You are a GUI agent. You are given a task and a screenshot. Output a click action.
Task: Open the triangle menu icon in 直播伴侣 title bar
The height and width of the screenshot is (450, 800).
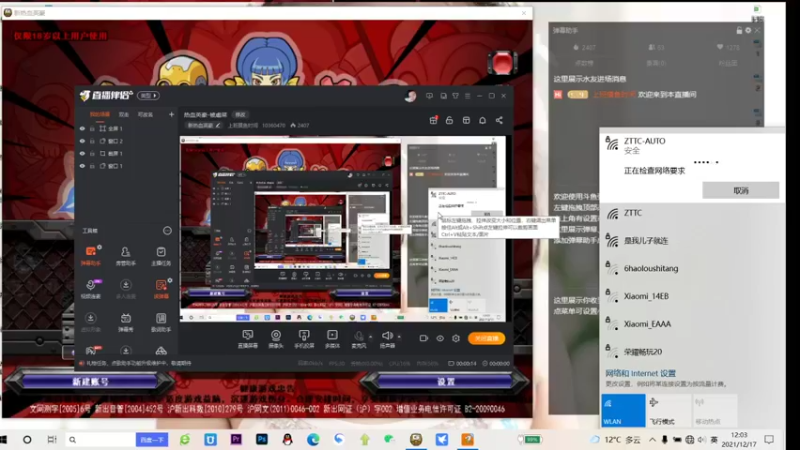point(455,96)
